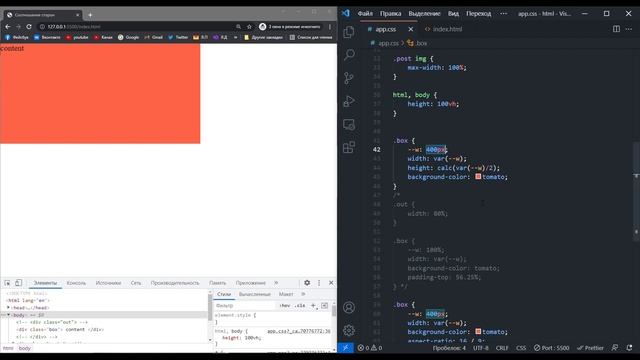Open DevTools settings gear
The width and height of the screenshot is (640, 360).
(307, 283)
